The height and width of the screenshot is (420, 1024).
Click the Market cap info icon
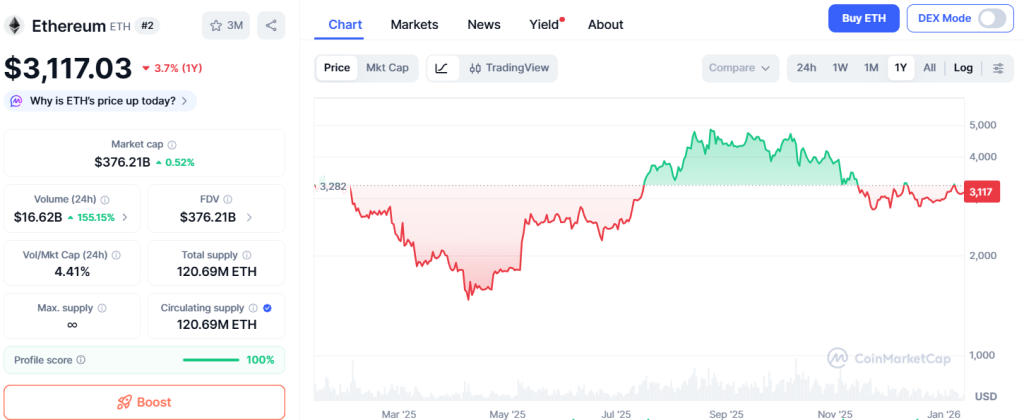click(x=172, y=145)
